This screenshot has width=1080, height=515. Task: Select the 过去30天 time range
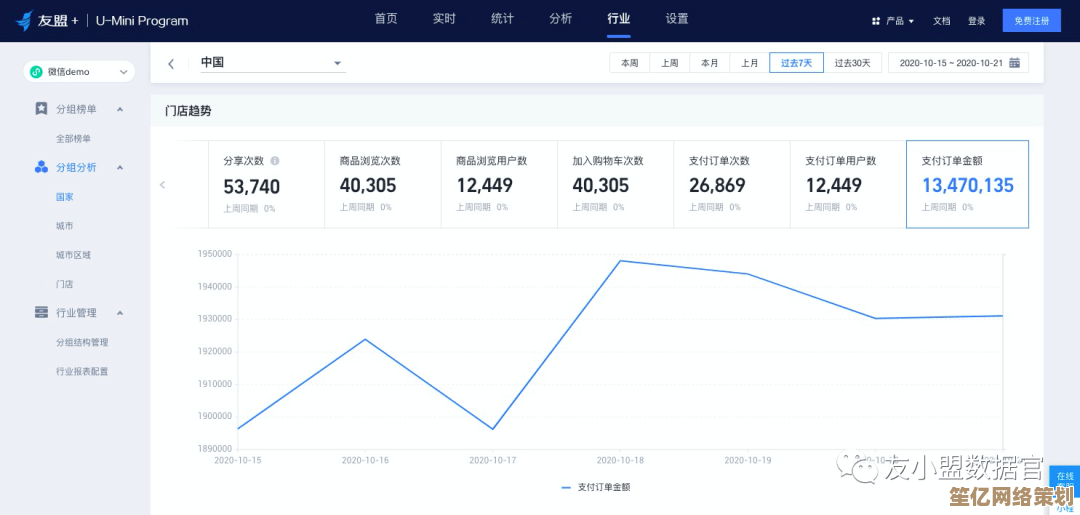852,63
